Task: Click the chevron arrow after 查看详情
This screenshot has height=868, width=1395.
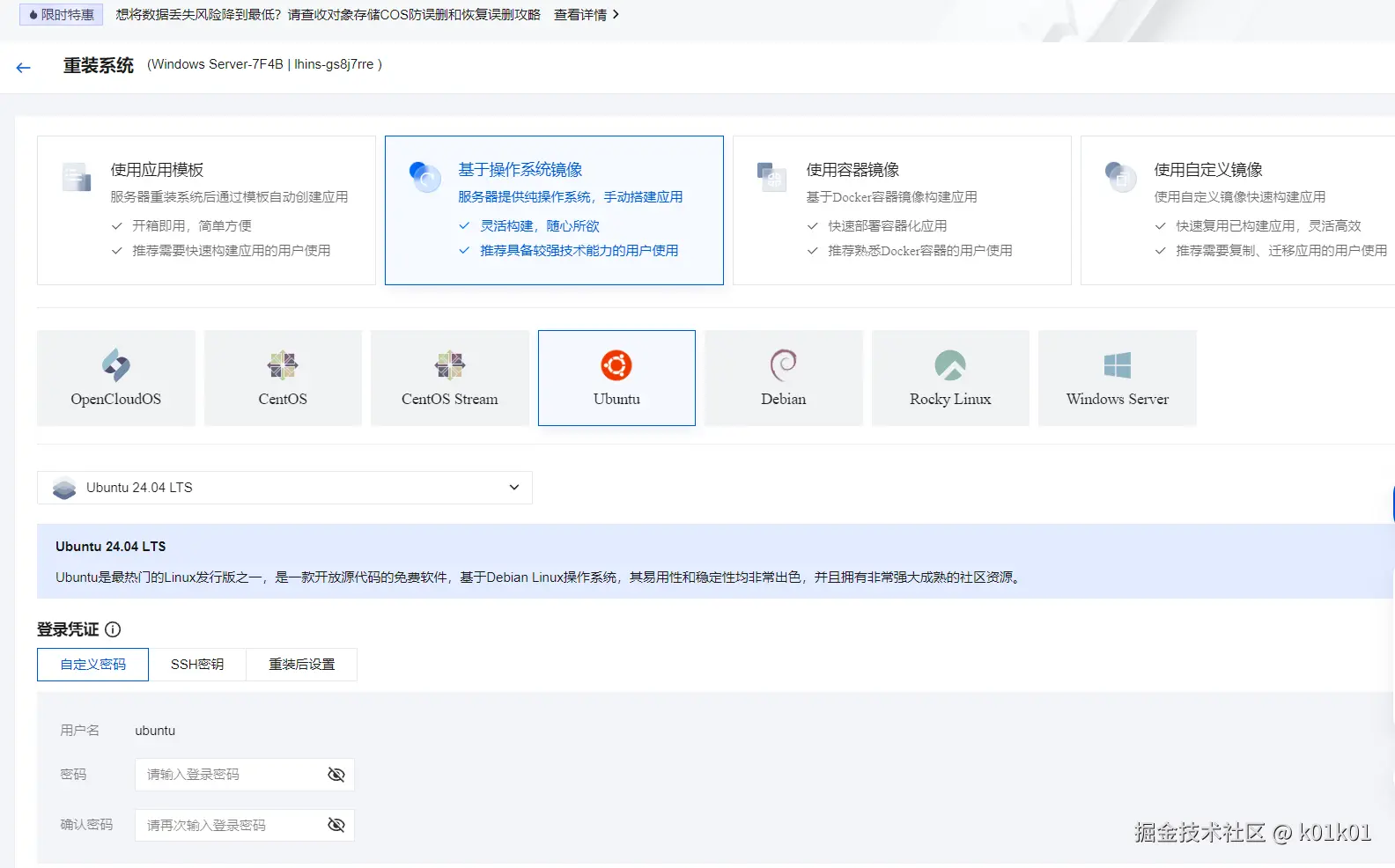Action: tap(616, 15)
